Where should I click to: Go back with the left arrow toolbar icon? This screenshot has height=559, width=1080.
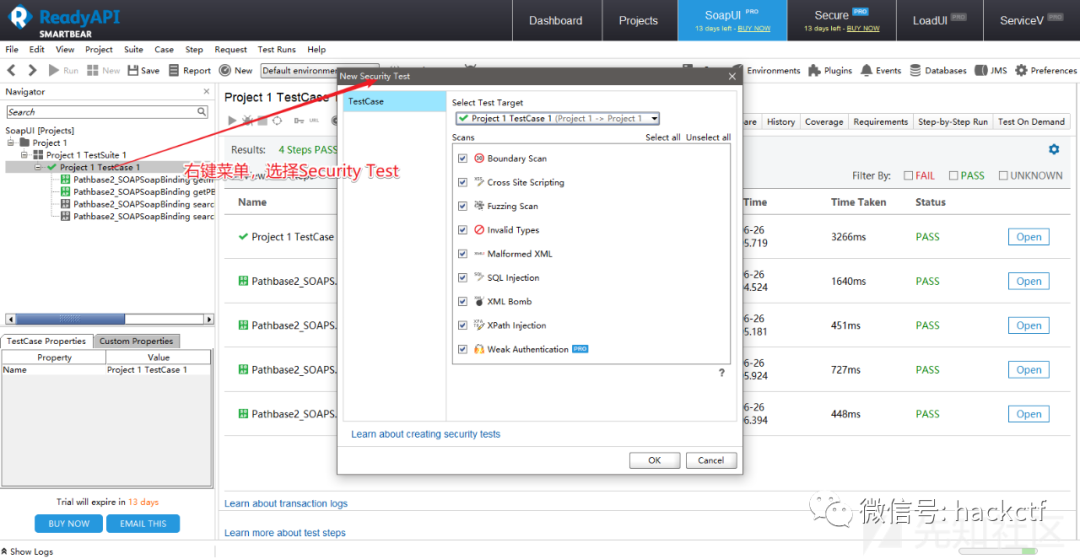12,70
